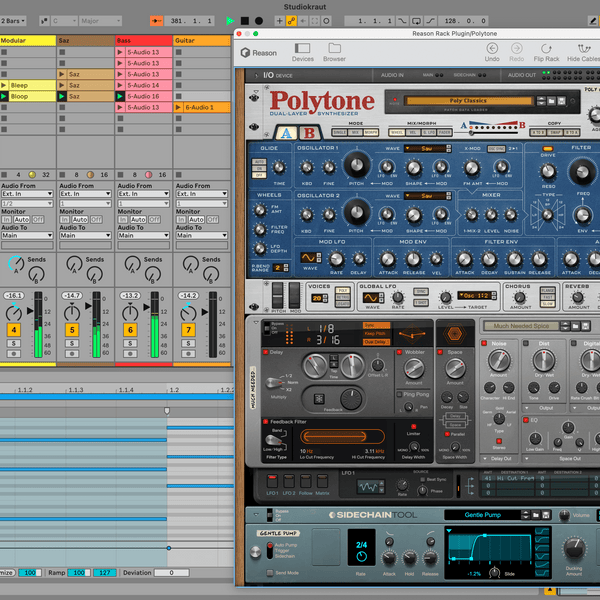
Task: Open the 2 Bars quantization dropdown
Action: point(13,21)
